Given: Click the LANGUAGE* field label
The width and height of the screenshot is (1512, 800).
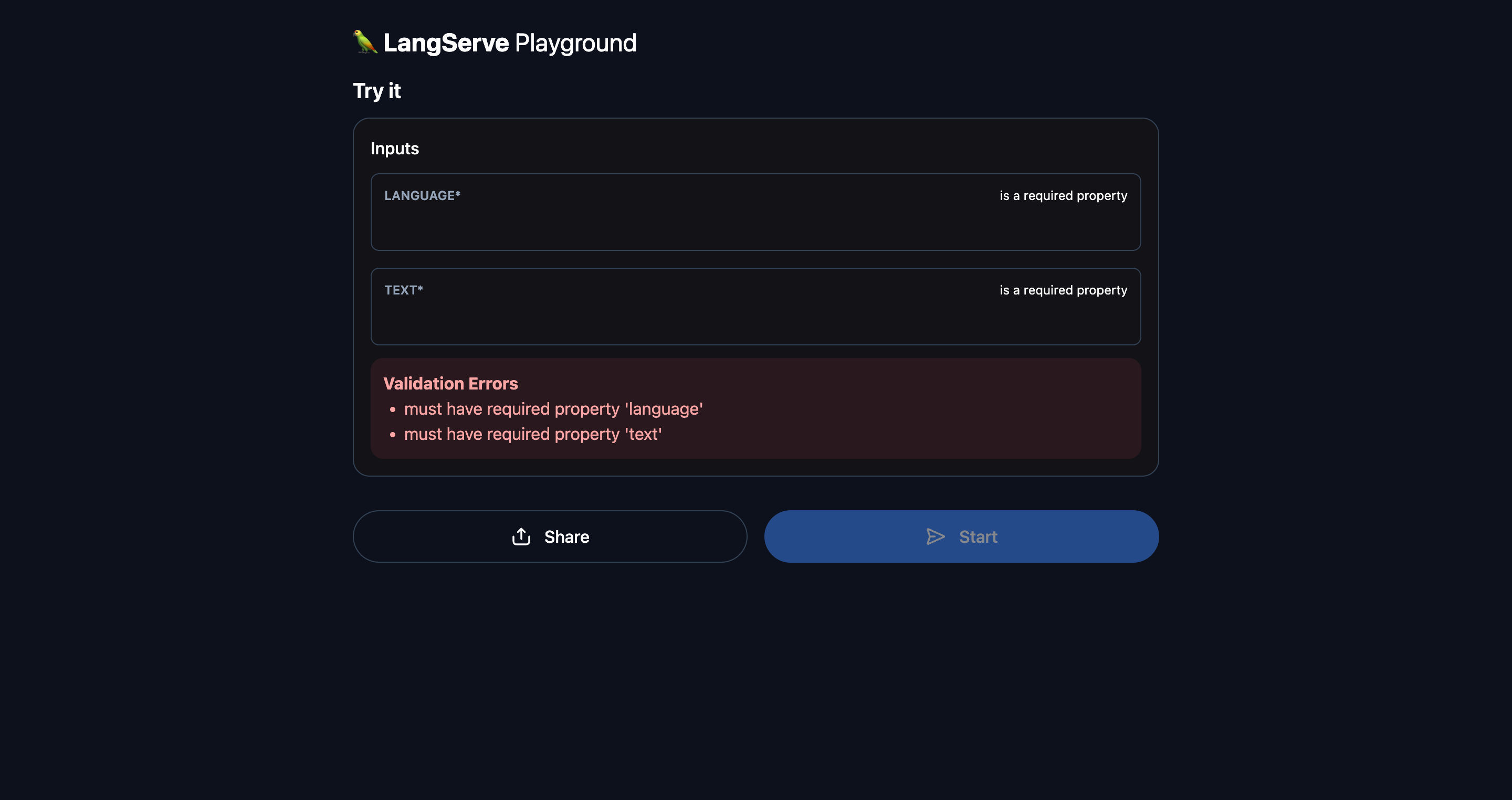Looking at the screenshot, I should 422,195.
